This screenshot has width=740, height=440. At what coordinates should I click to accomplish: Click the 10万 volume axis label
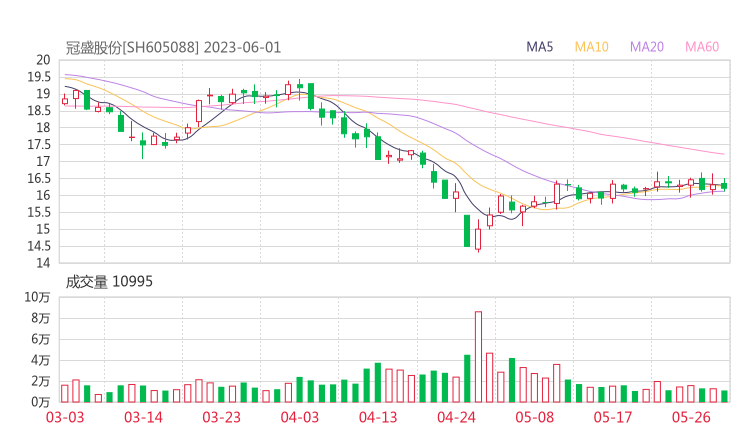[x=37, y=297]
